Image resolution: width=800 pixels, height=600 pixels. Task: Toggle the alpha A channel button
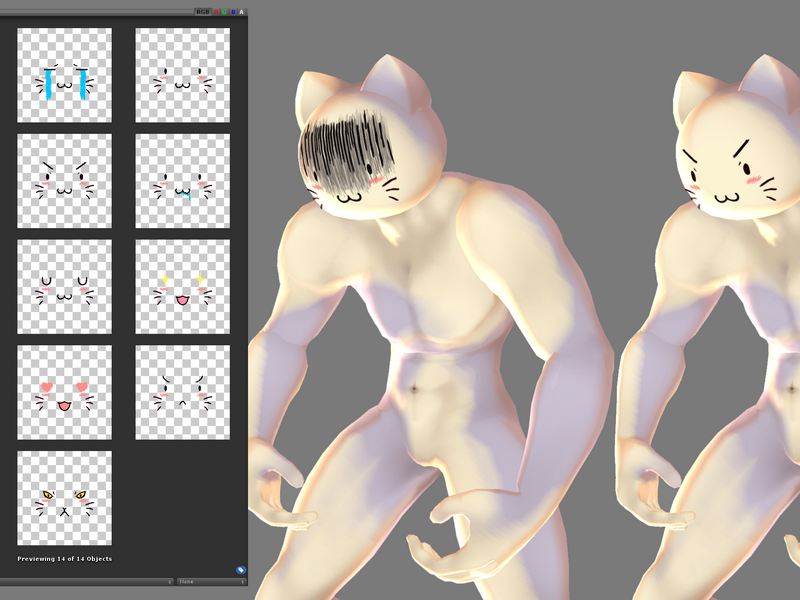coord(242,12)
